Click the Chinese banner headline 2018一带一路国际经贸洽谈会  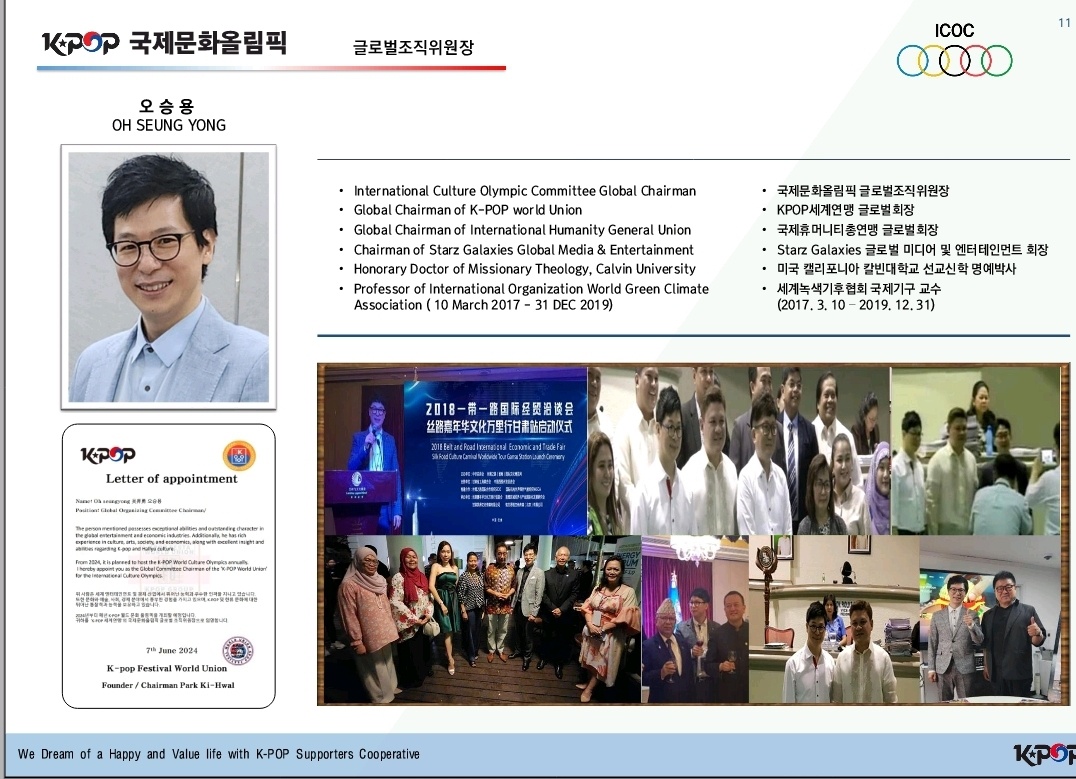pos(499,409)
